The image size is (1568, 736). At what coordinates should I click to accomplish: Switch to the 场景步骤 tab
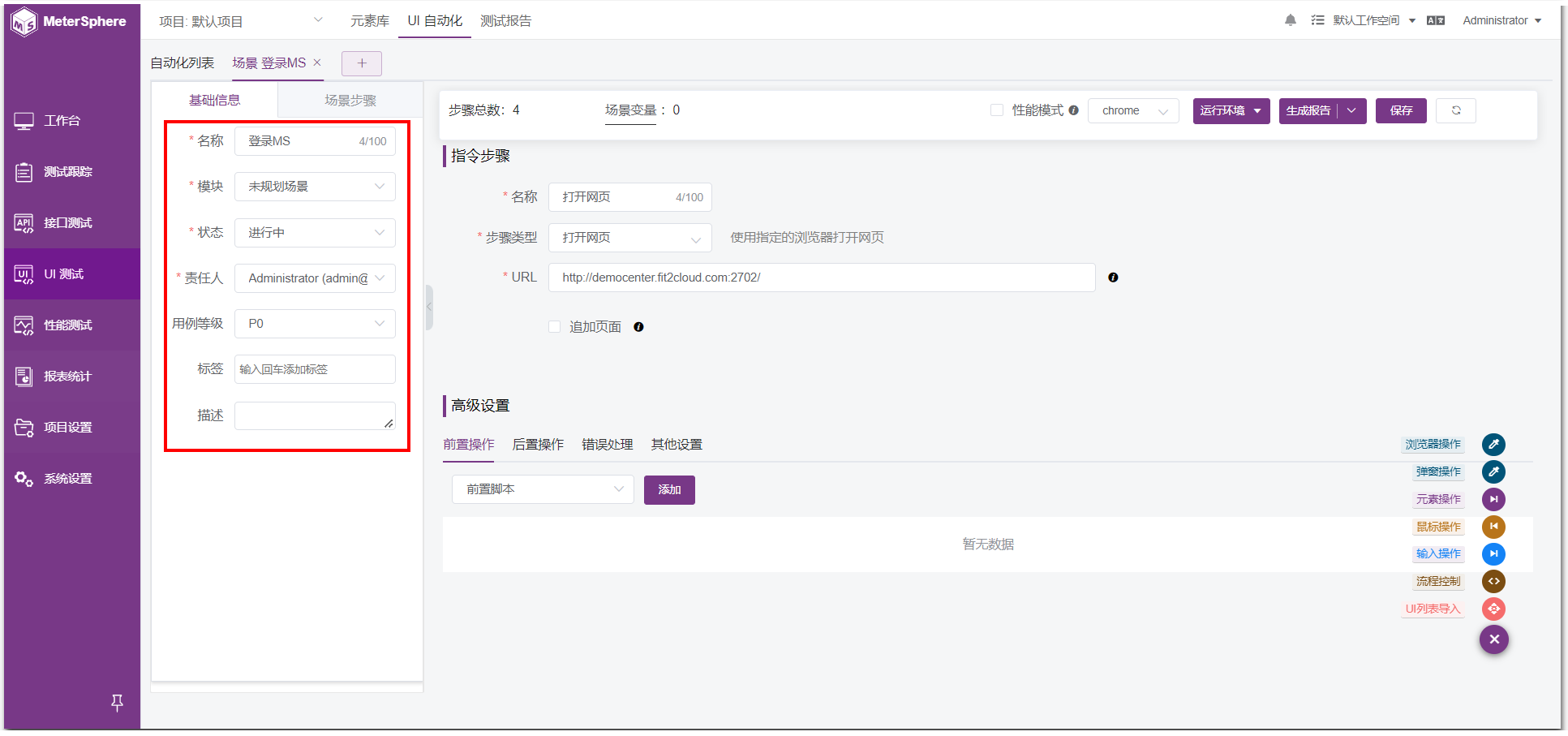click(x=350, y=100)
